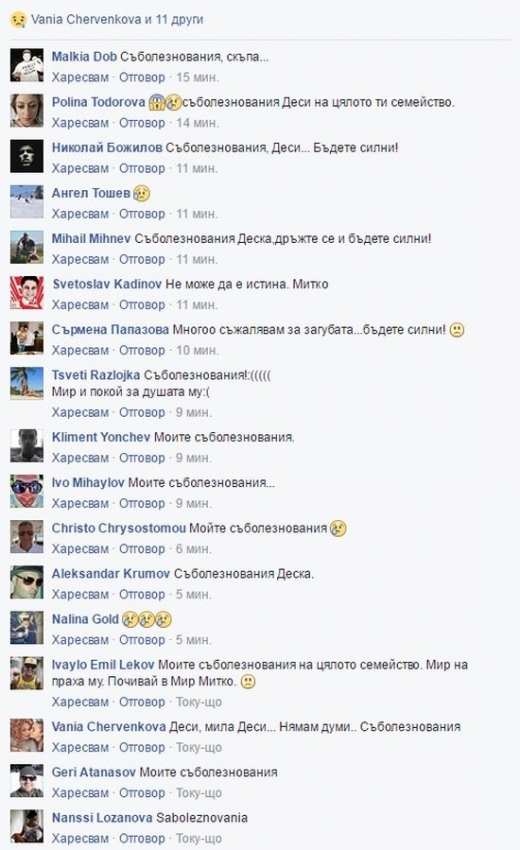Click the Току-що timestamp under Vania Chervenkova's comment
This screenshot has height=850, width=520.
tap(199, 748)
